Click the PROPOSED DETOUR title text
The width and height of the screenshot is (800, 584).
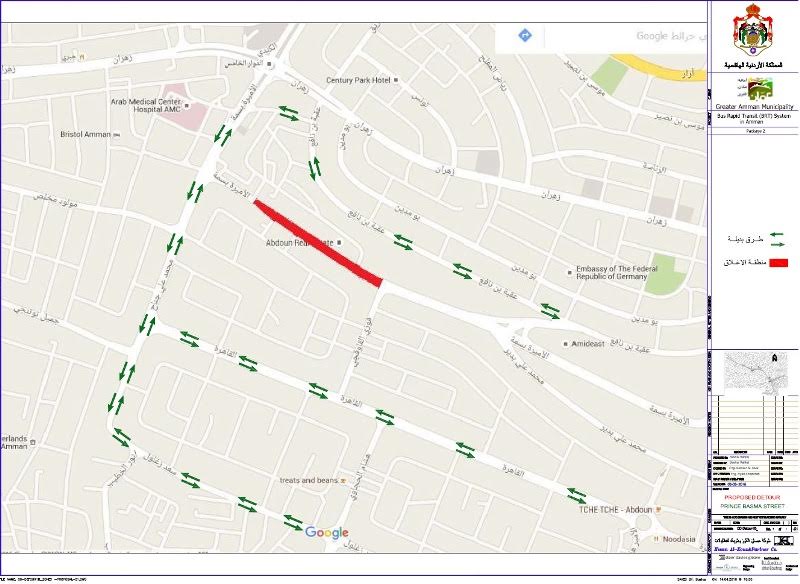pos(753,497)
